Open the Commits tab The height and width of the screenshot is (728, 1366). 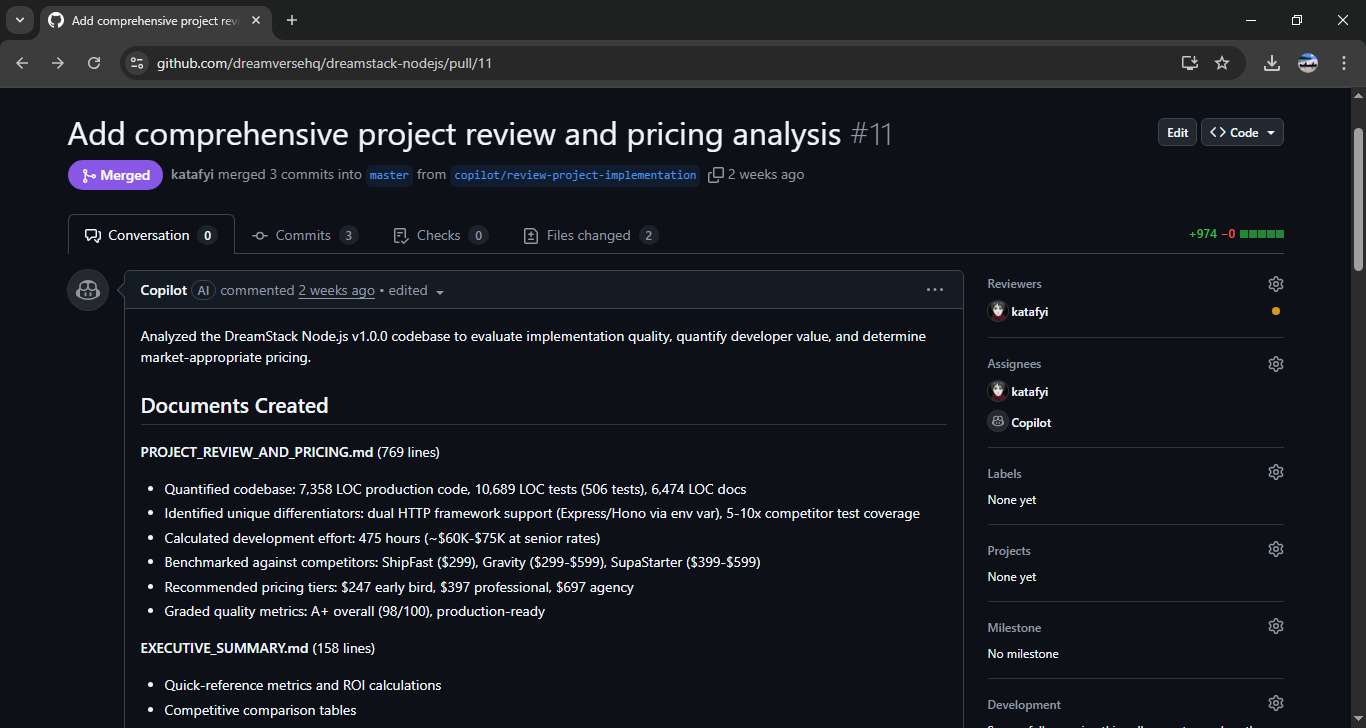pyautogui.click(x=304, y=234)
